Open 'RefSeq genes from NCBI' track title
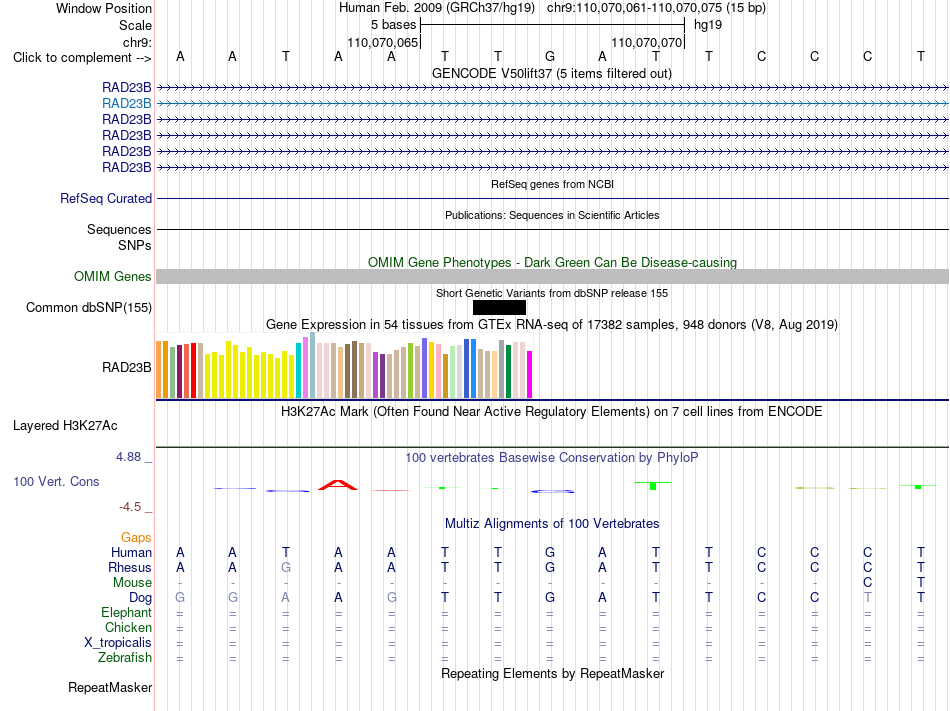The height and width of the screenshot is (711, 950). click(552, 184)
